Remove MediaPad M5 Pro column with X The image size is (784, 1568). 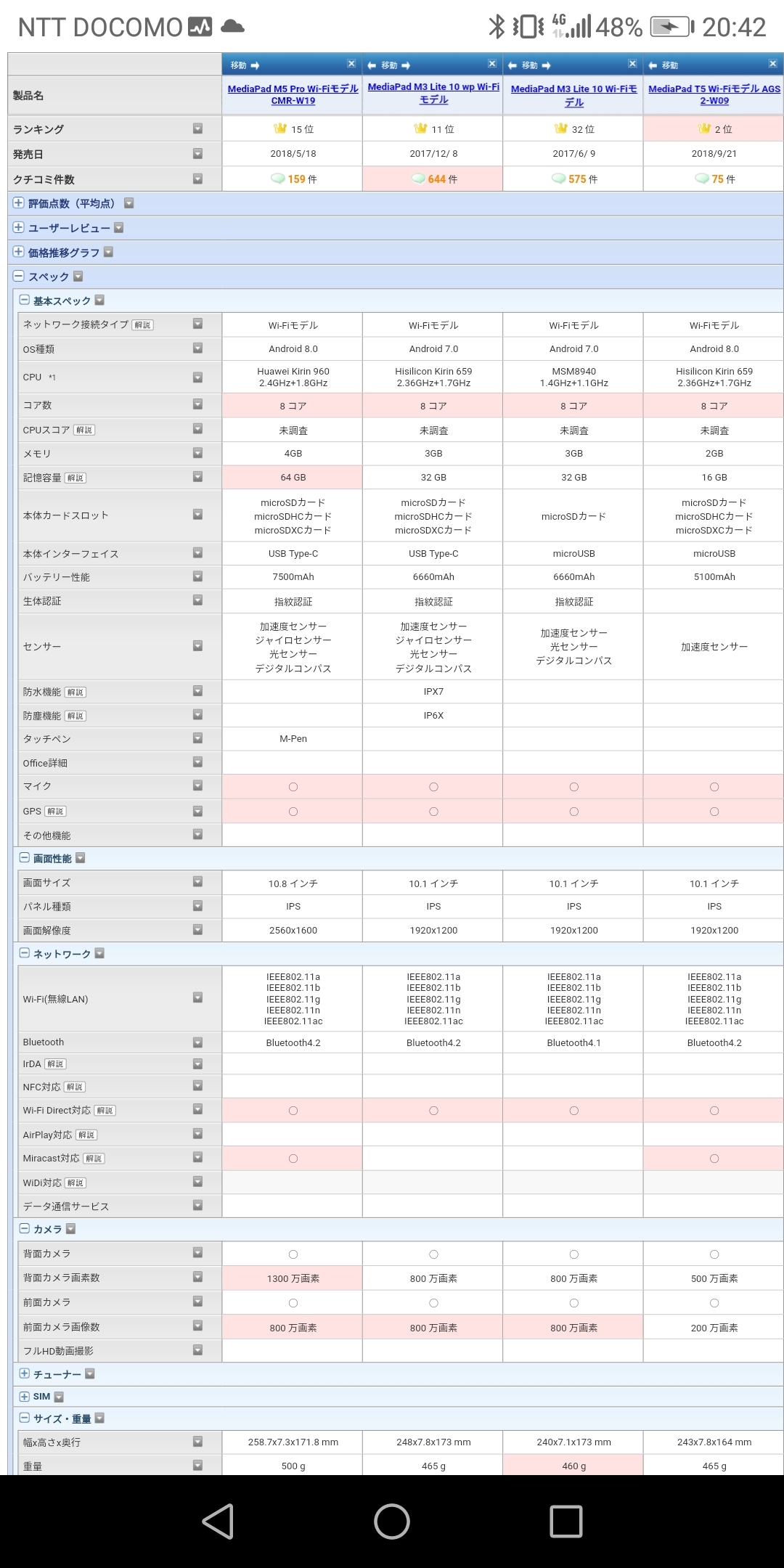(351, 64)
